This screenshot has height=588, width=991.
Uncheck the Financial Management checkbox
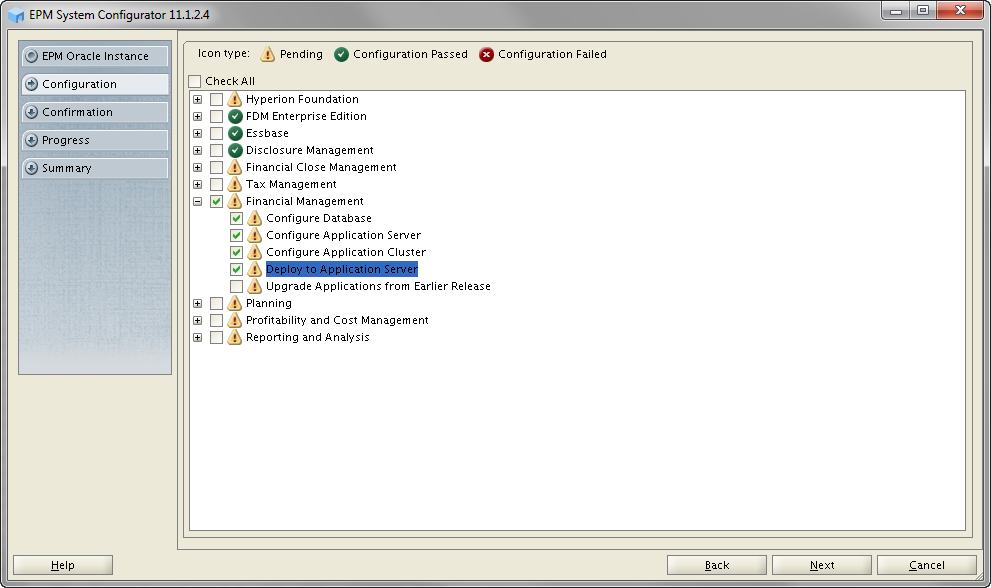(216, 201)
